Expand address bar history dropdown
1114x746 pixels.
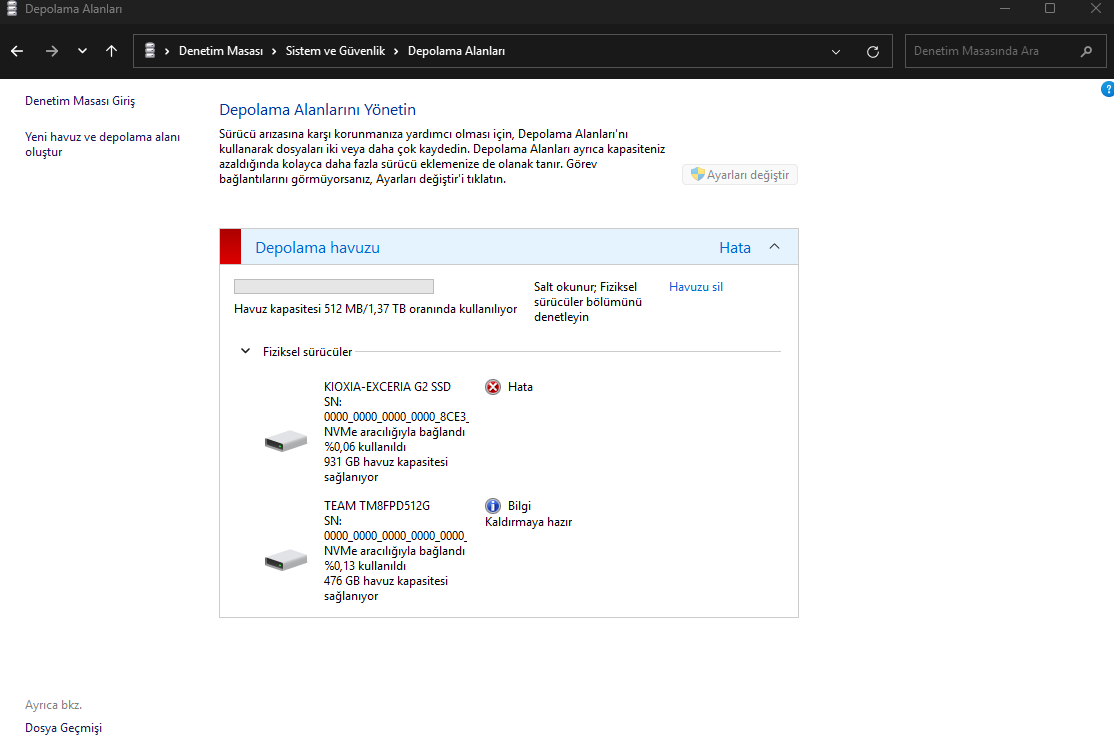[x=836, y=52]
